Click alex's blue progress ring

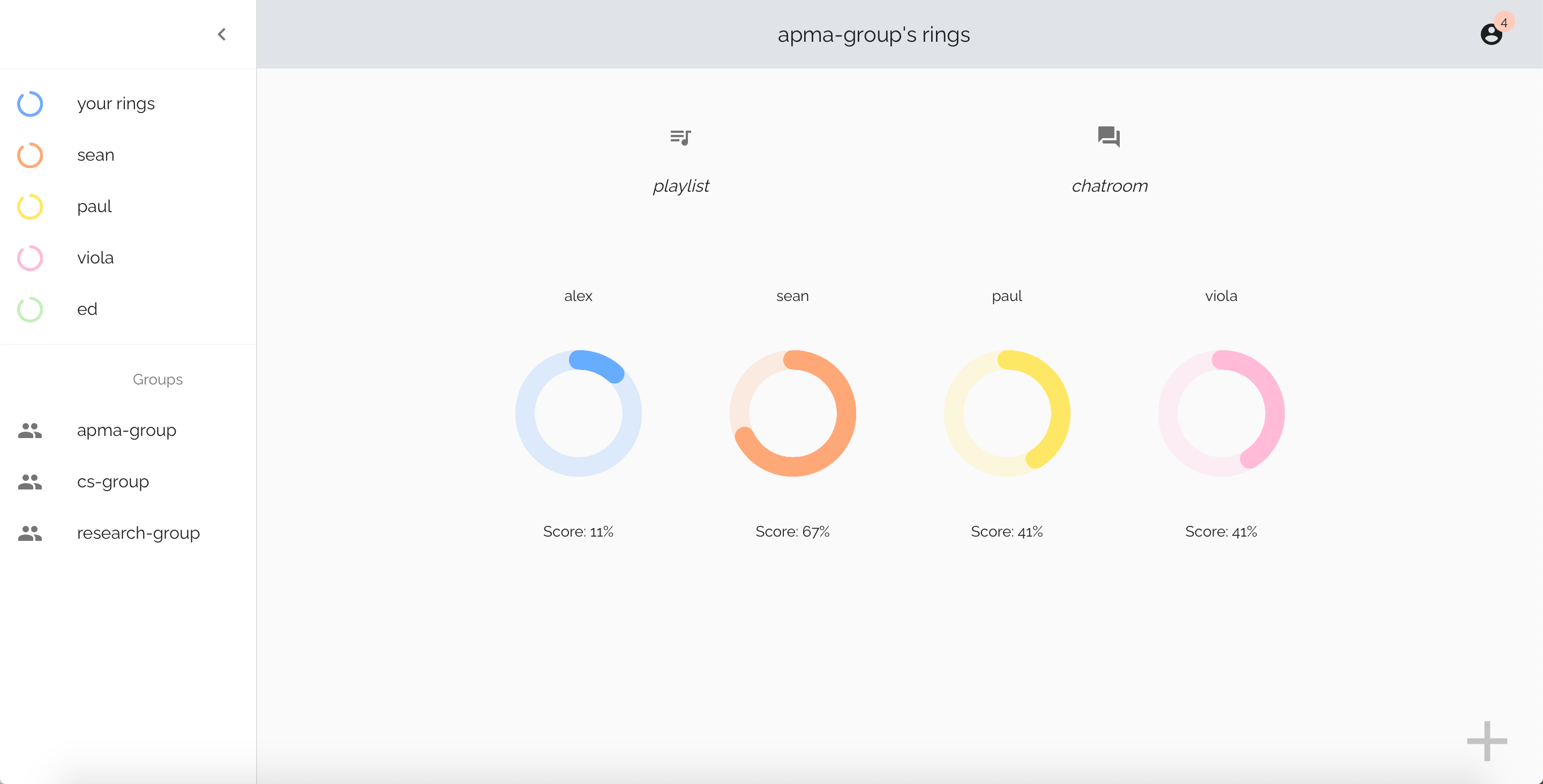tap(578, 413)
